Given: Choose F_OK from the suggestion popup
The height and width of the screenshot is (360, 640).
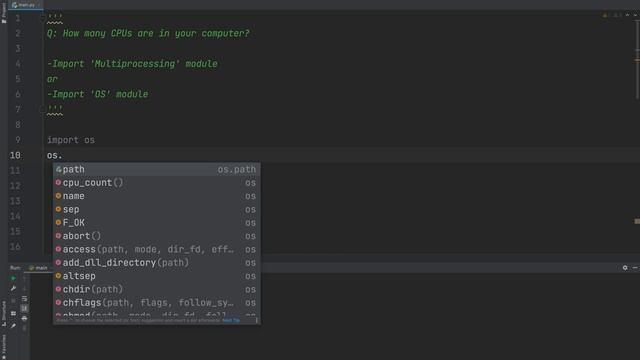Looking at the screenshot, I should pos(157,223).
